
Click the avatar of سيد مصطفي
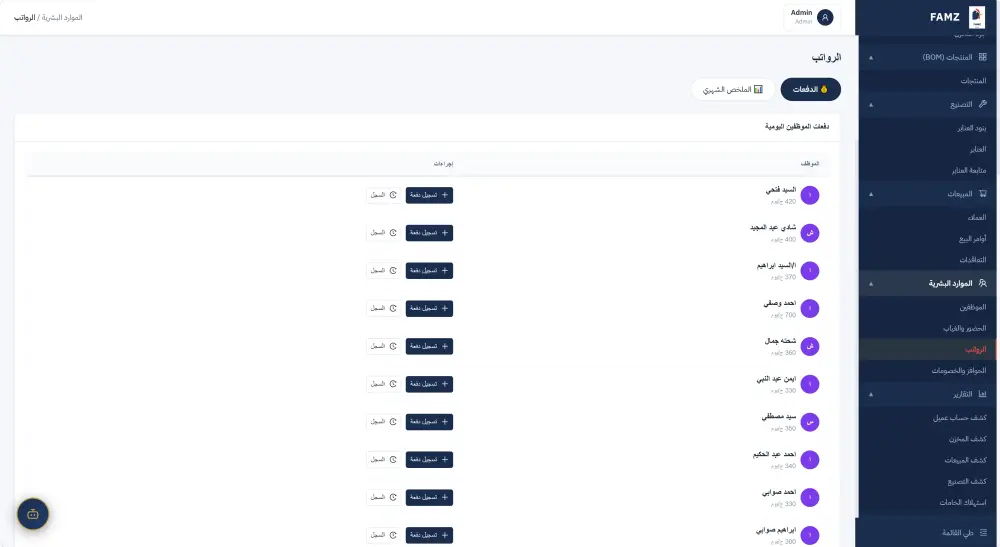[x=809, y=421]
